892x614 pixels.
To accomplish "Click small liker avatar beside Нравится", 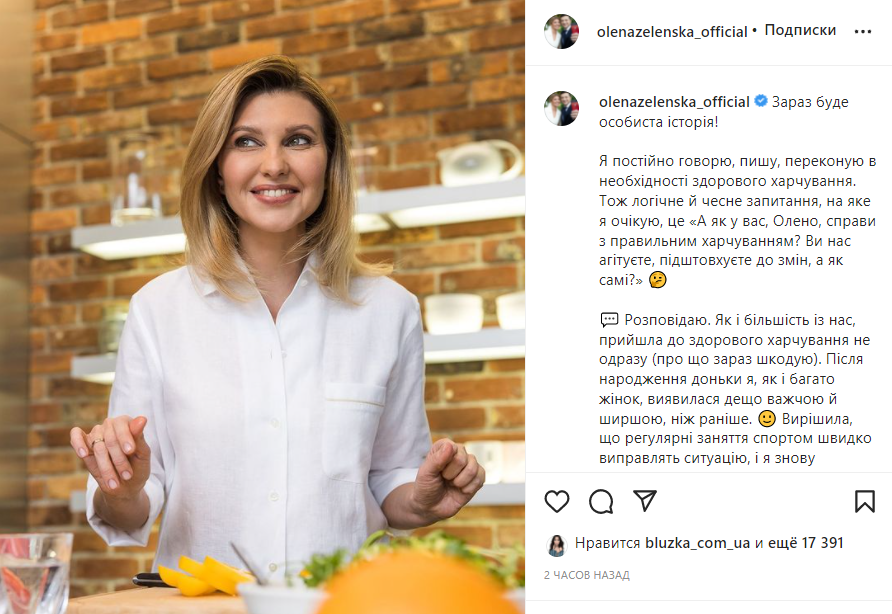I will click(x=556, y=545).
